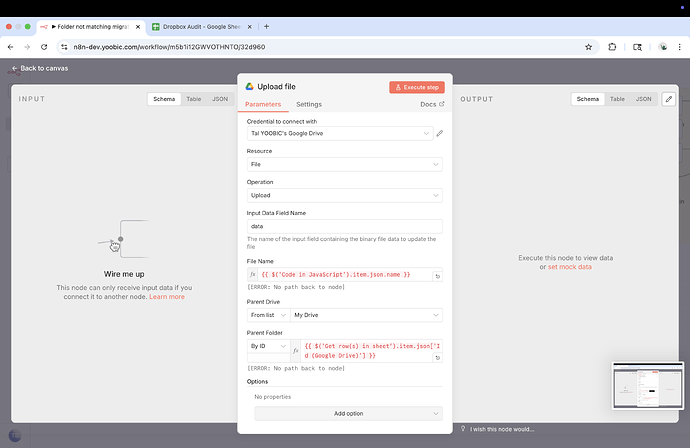Viewport: 690px width, 448px height.
Task: Open the Parent Drive From list mode dropdown
Action: tap(268, 315)
